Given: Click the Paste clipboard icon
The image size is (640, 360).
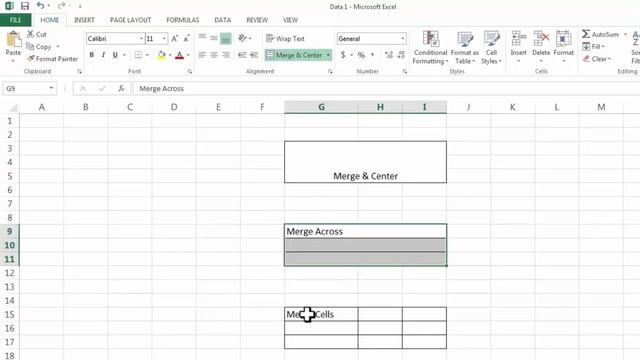Looking at the screenshot, I should tap(13, 39).
